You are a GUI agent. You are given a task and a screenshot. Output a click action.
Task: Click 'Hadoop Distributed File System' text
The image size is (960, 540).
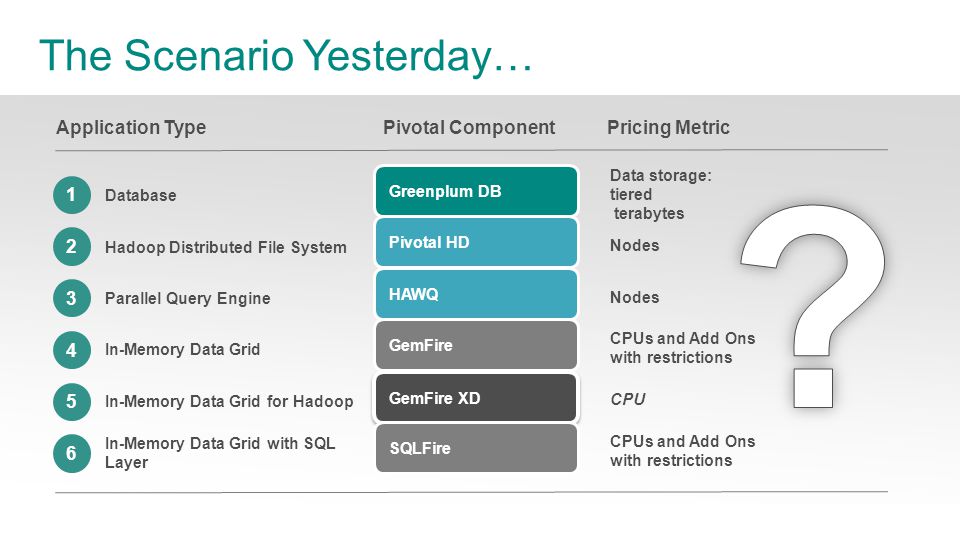226,247
